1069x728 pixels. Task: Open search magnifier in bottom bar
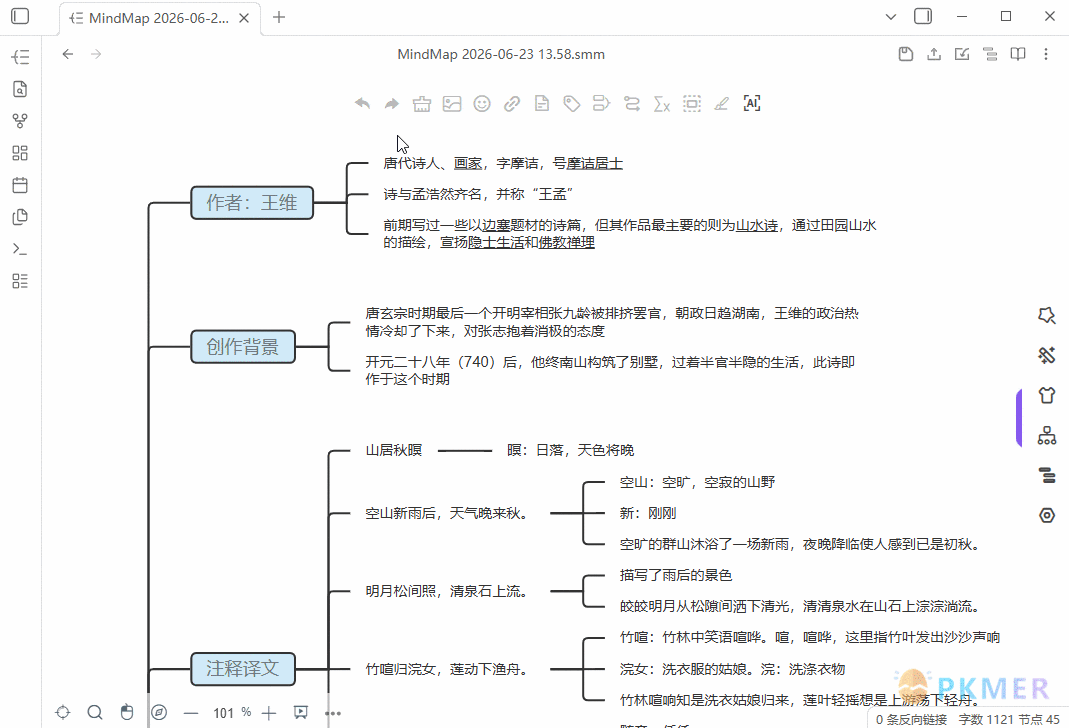pyautogui.click(x=95, y=712)
